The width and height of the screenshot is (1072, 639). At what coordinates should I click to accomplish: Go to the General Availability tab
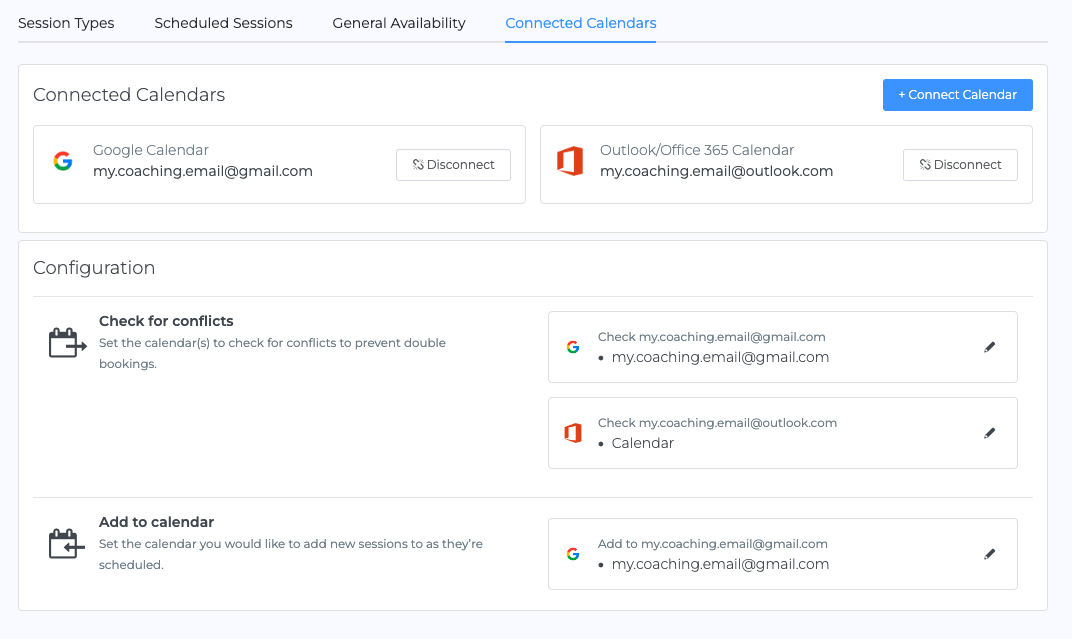[x=399, y=23]
